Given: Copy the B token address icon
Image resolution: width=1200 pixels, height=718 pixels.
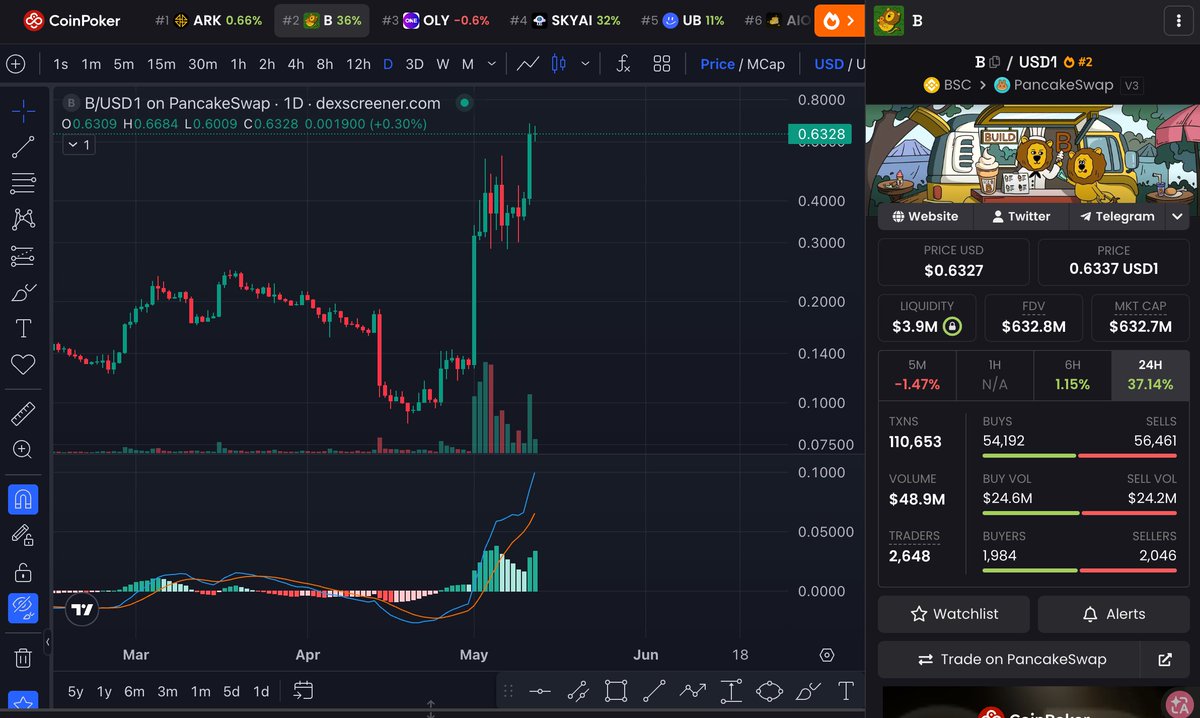Looking at the screenshot, I should 995,62.
